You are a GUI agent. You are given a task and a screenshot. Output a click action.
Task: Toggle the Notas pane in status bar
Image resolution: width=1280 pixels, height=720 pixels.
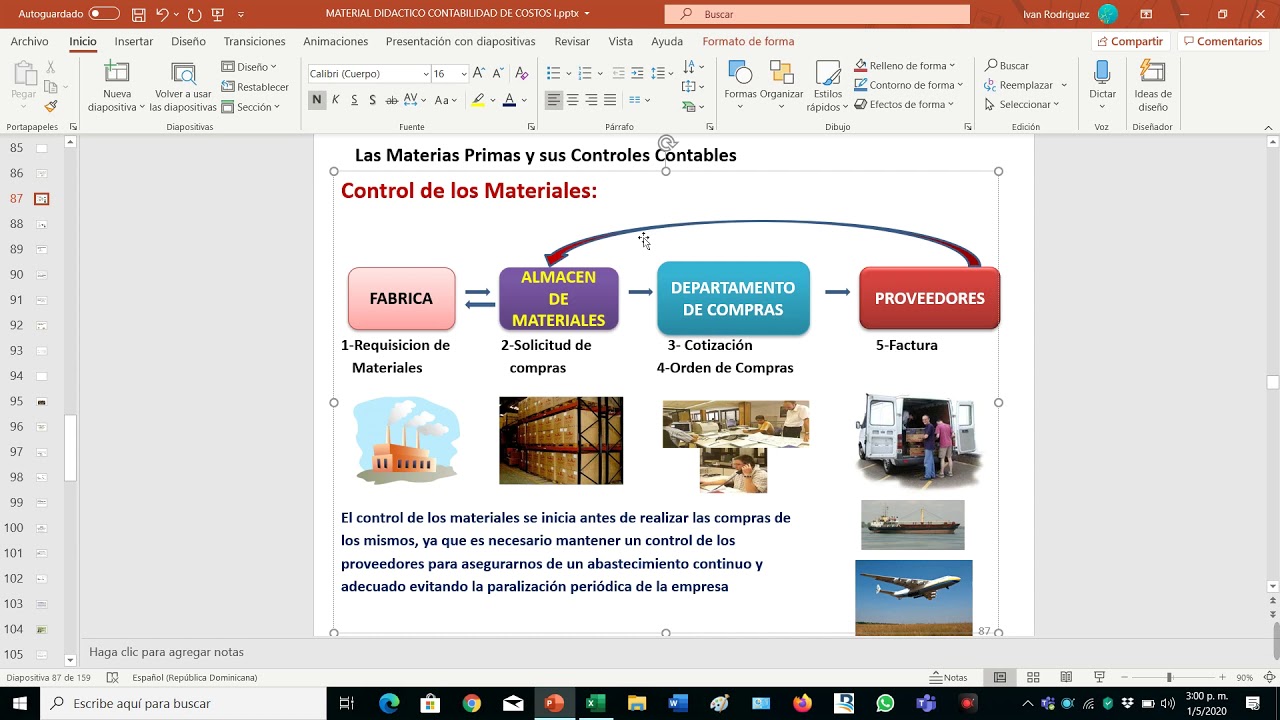tap(949, 677)
